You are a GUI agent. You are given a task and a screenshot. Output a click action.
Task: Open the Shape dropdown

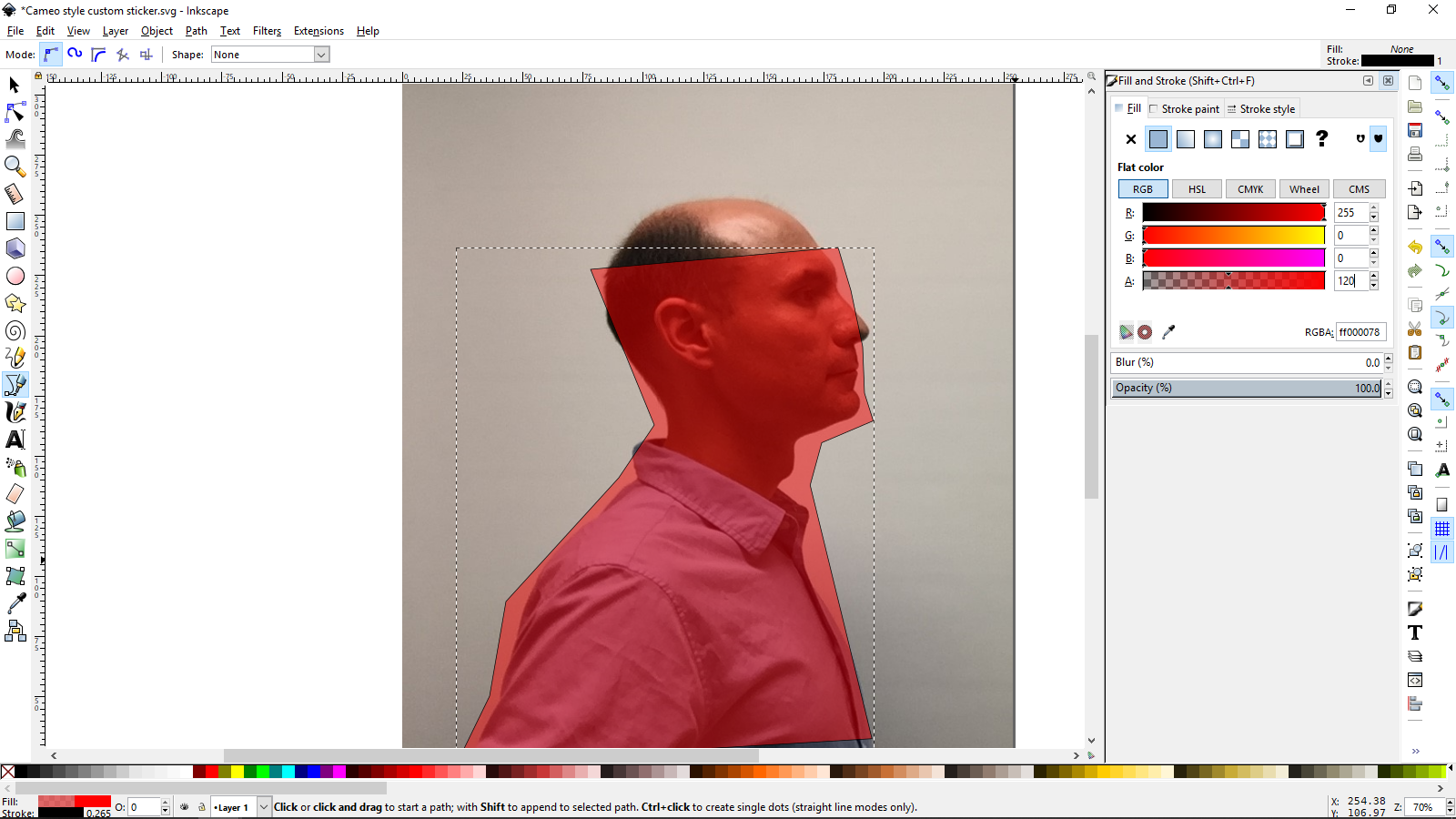click(320, 55)
